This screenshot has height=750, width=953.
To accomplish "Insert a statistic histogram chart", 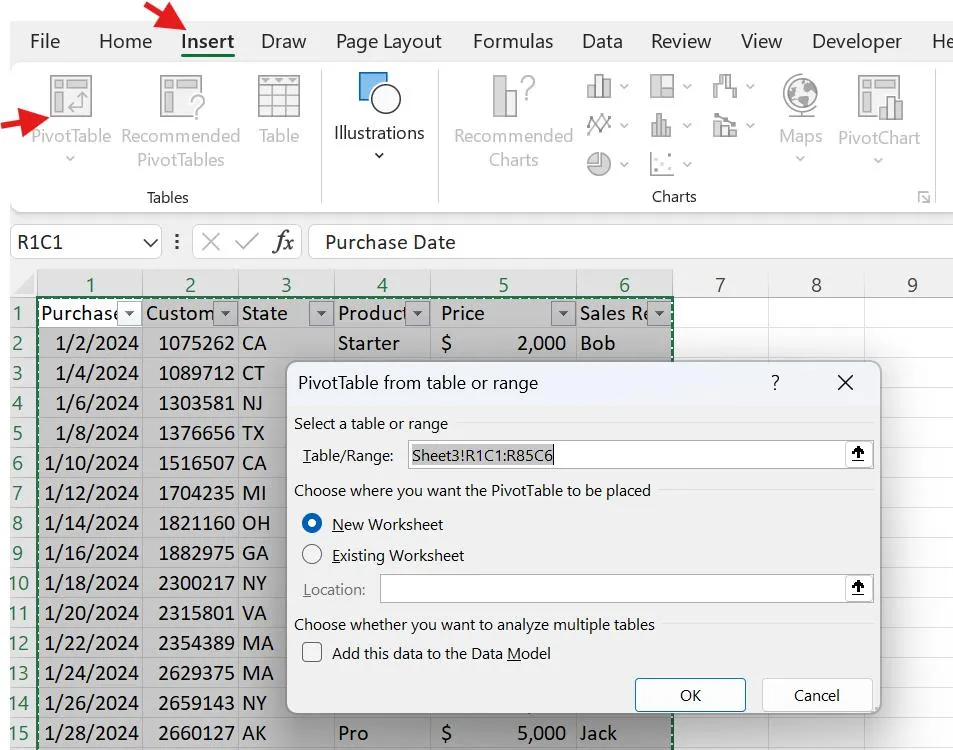I will (661, 125).
